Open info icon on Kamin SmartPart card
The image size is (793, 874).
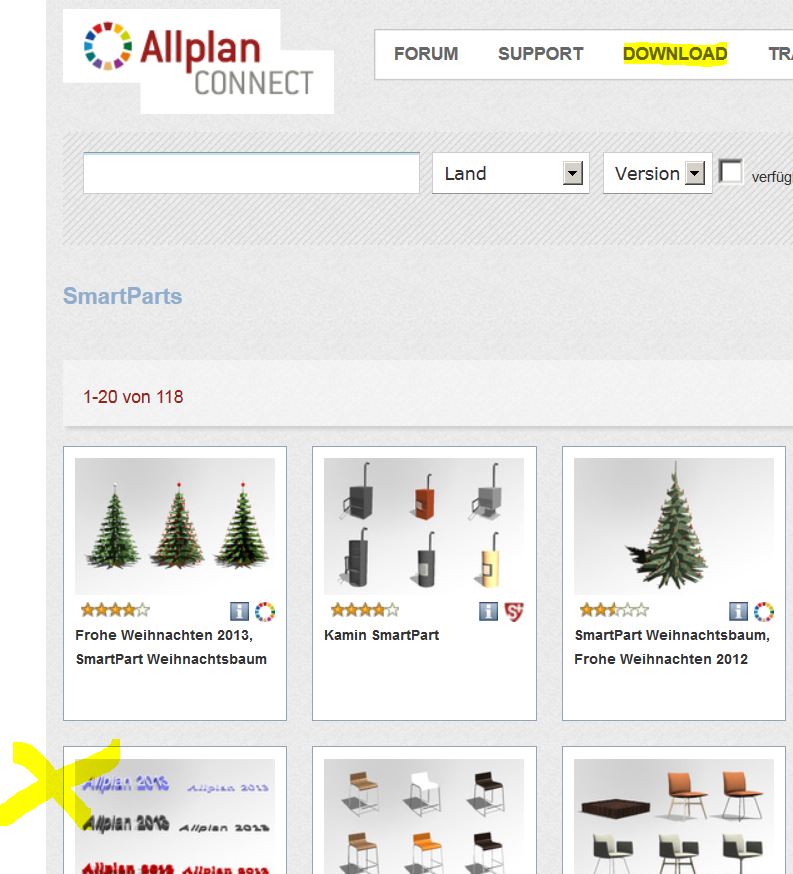(489, 611)
